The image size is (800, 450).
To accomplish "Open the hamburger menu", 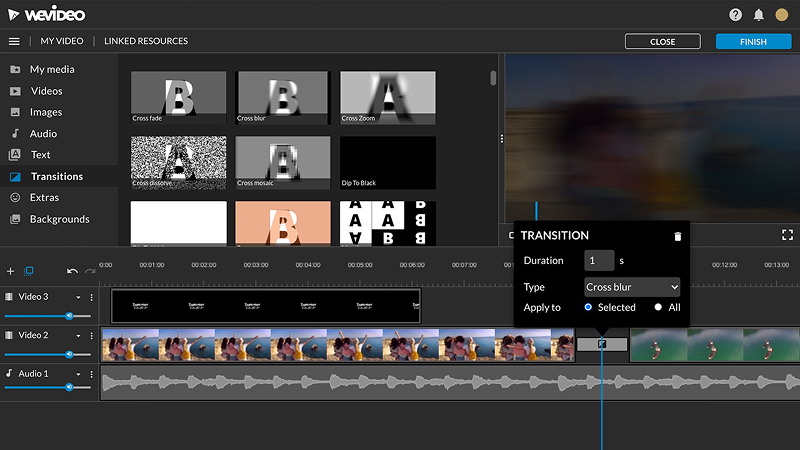I will click(x=14, y=42).
